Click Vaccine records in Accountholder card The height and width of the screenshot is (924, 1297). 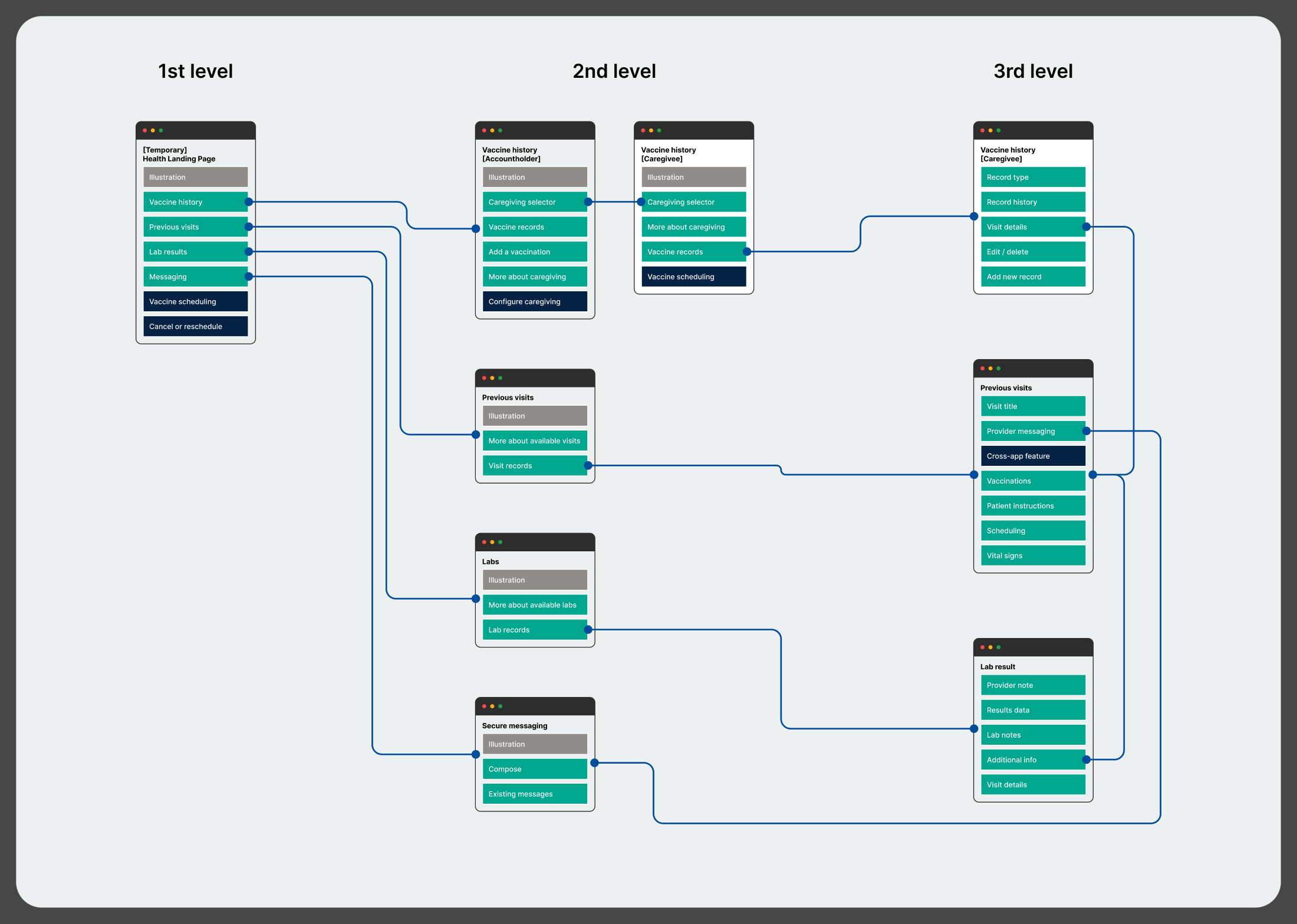coord(535,226)
